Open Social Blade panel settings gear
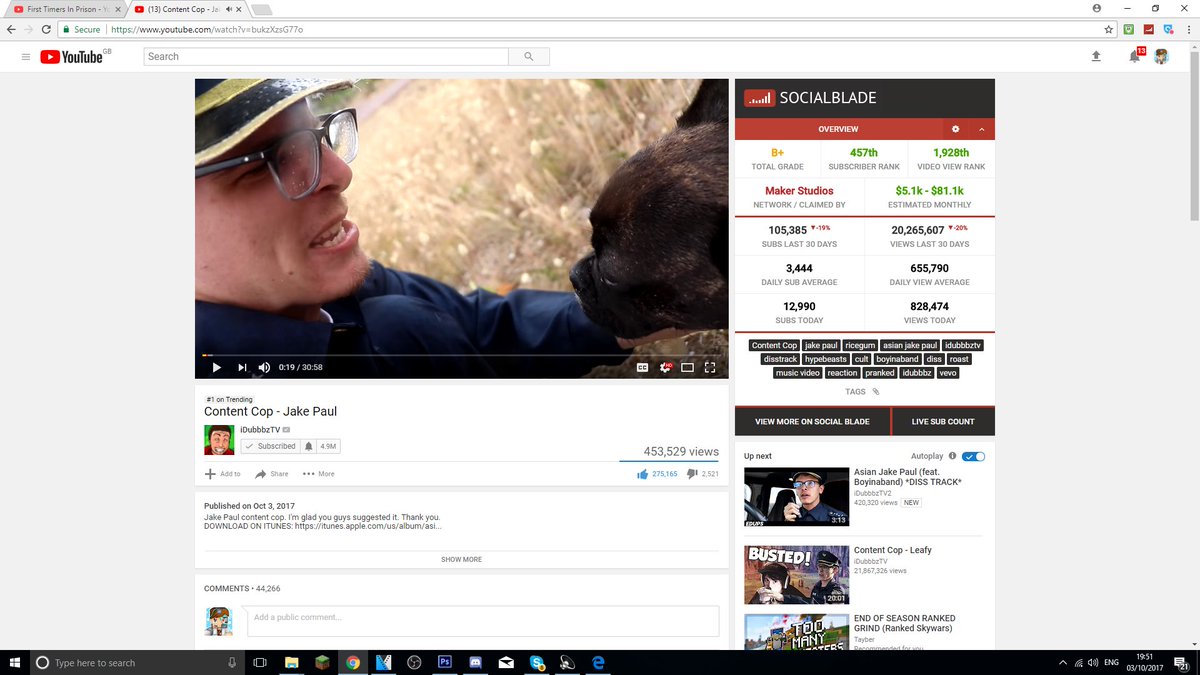This screenshot has width=1200, height=675. tap(955, 129)
